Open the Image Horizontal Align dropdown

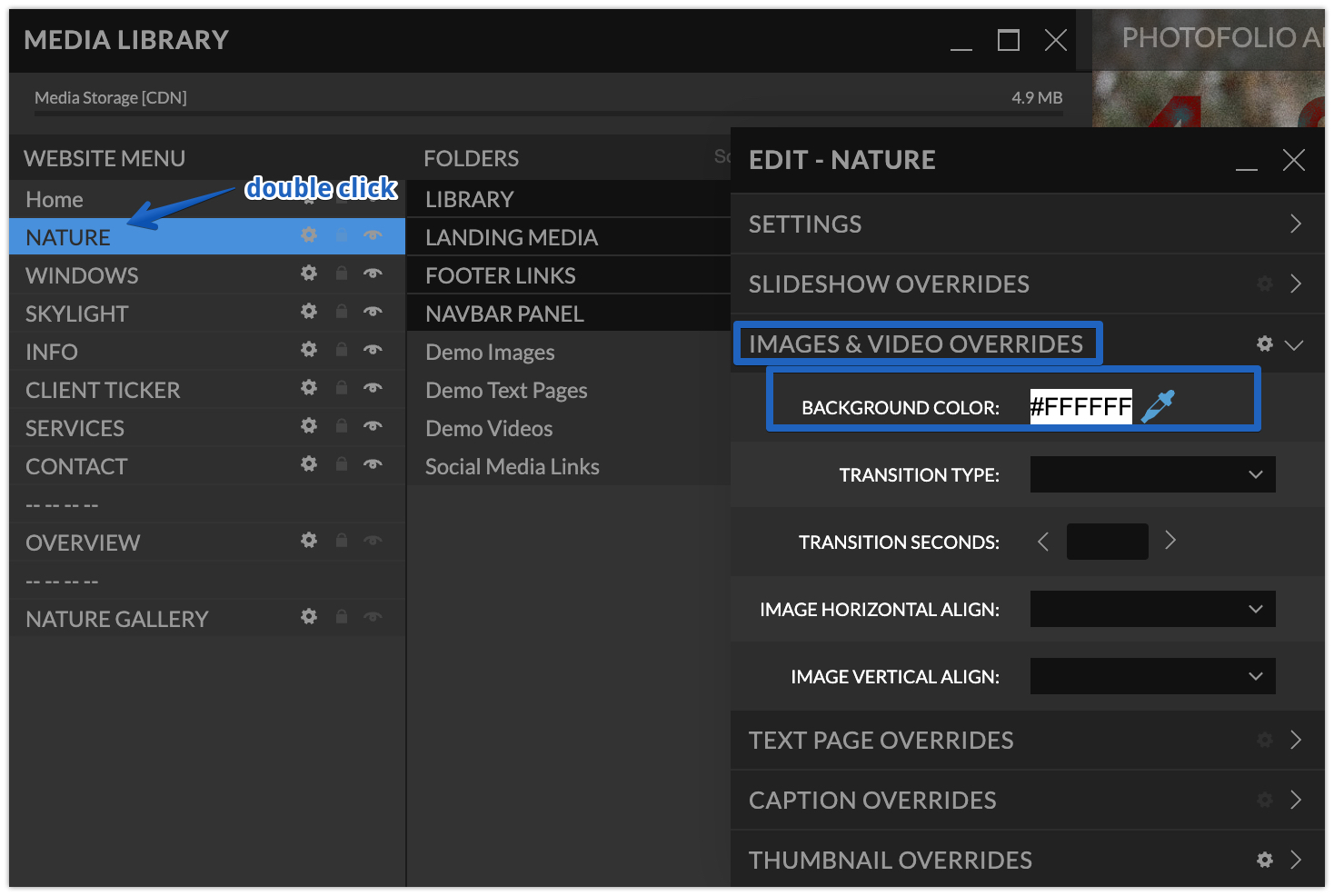pyautogui.click(x=1152, y=609)
